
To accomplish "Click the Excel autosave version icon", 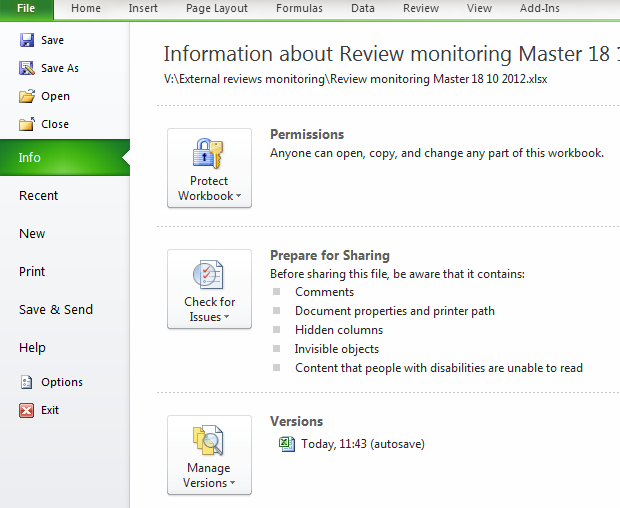I will (287, 444).
